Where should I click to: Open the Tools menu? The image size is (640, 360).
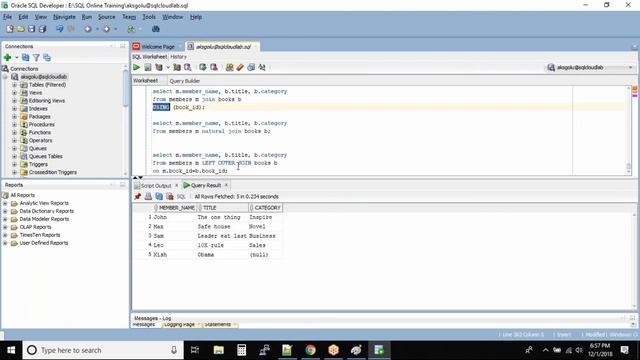coord(149,17)
